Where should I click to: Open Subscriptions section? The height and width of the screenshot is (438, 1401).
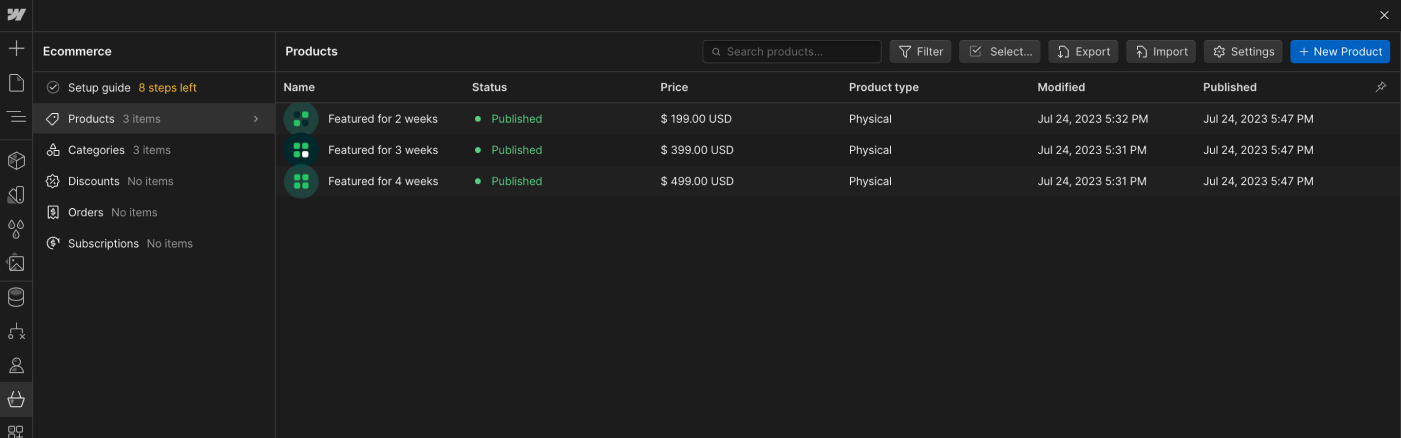pyautogui.click(x=154, y=243)
